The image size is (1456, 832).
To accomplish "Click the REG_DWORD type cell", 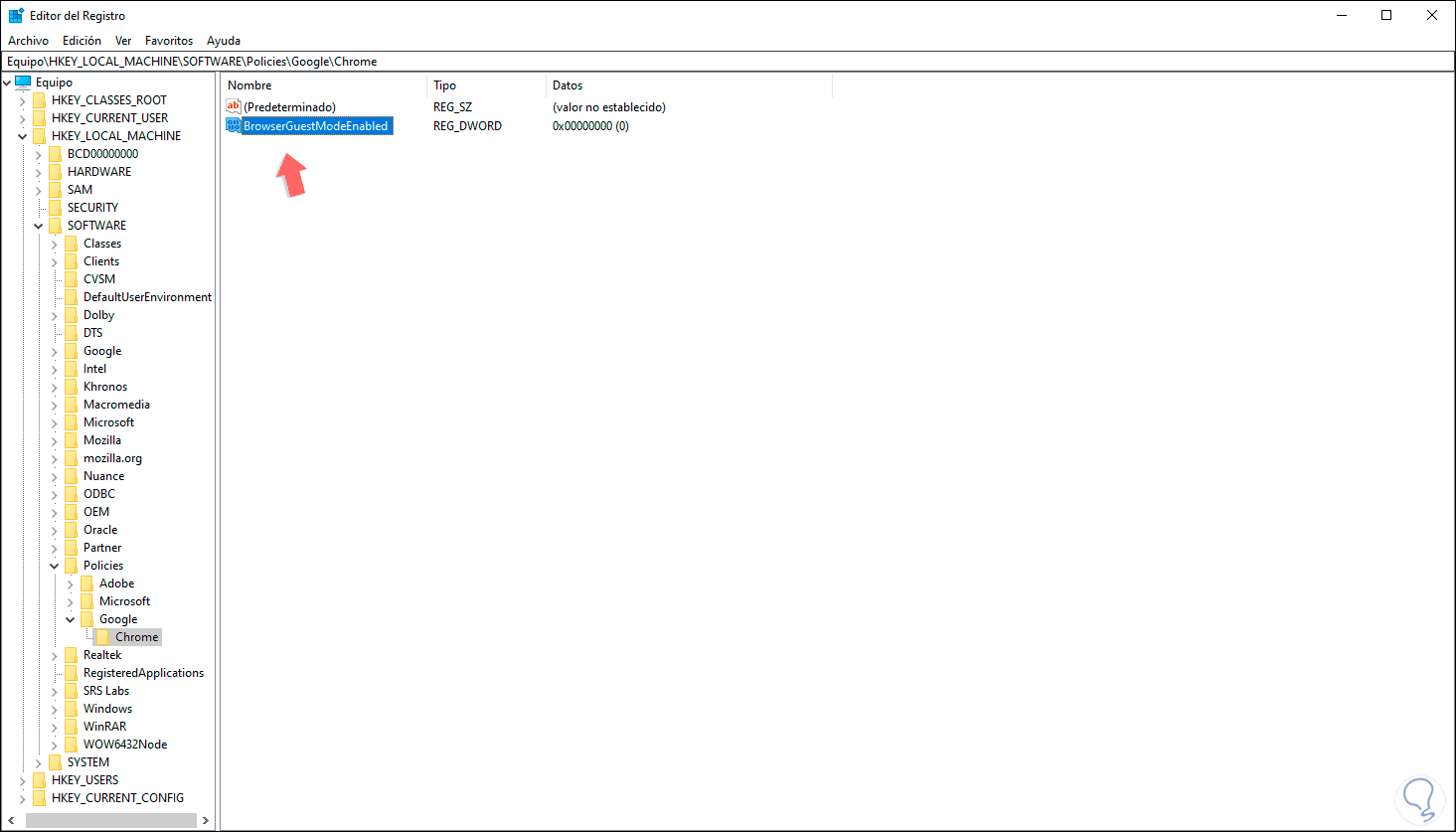I will 467,126.
